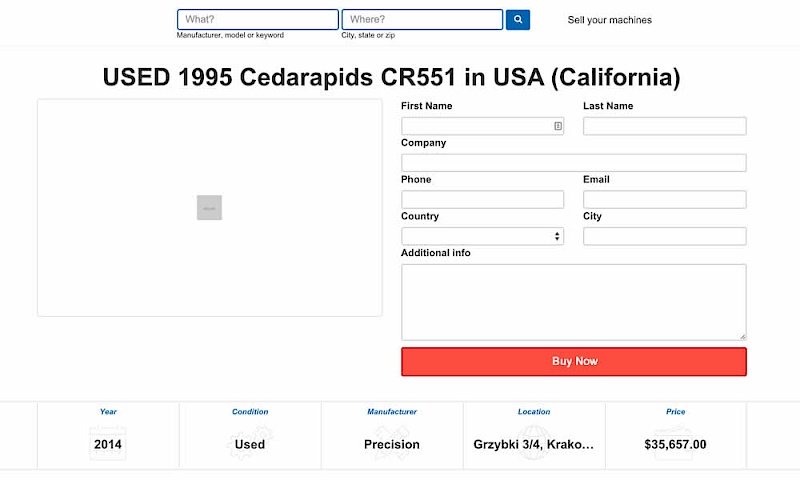Image resolution: width=800 pixels, height=480 pixels.
Task: Click the magnifier search button
Action: coord(517,20)
